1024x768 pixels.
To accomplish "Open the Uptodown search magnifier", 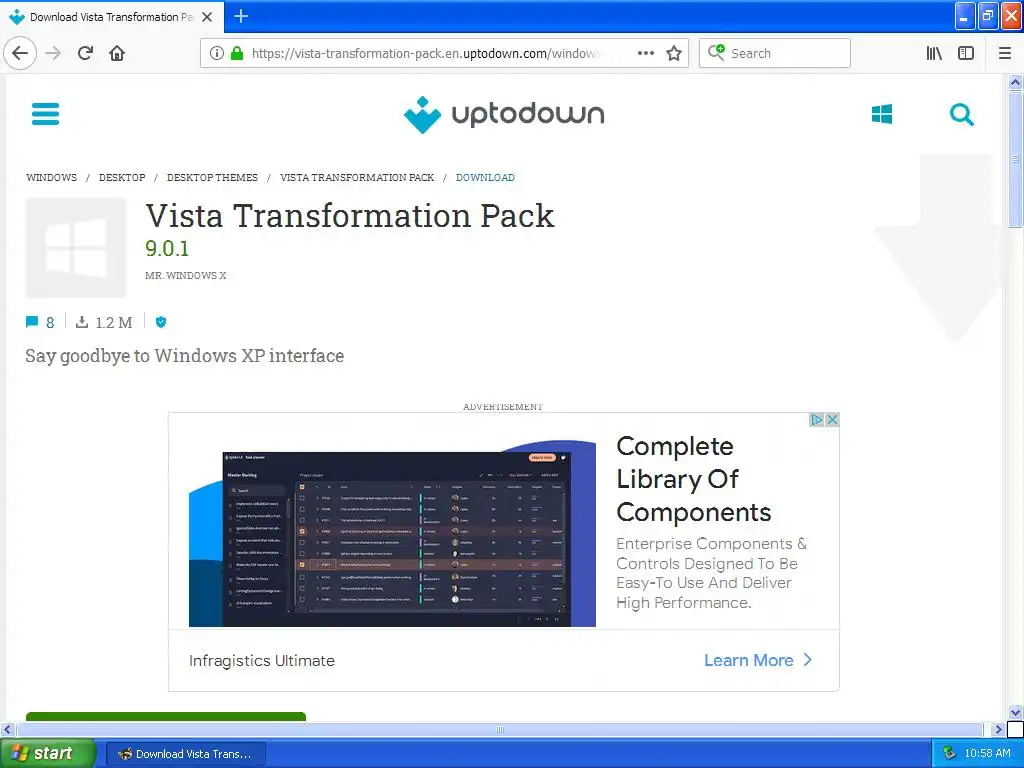I will coord(961,114).
